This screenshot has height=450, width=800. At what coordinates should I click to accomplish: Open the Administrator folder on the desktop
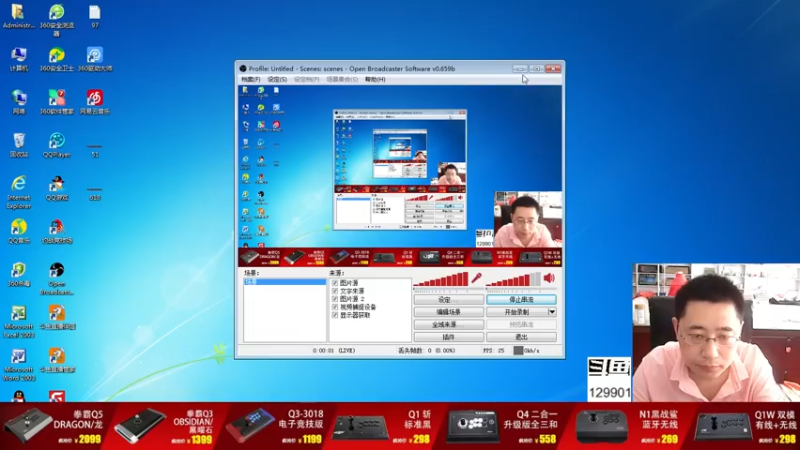(x=18, y=16)
